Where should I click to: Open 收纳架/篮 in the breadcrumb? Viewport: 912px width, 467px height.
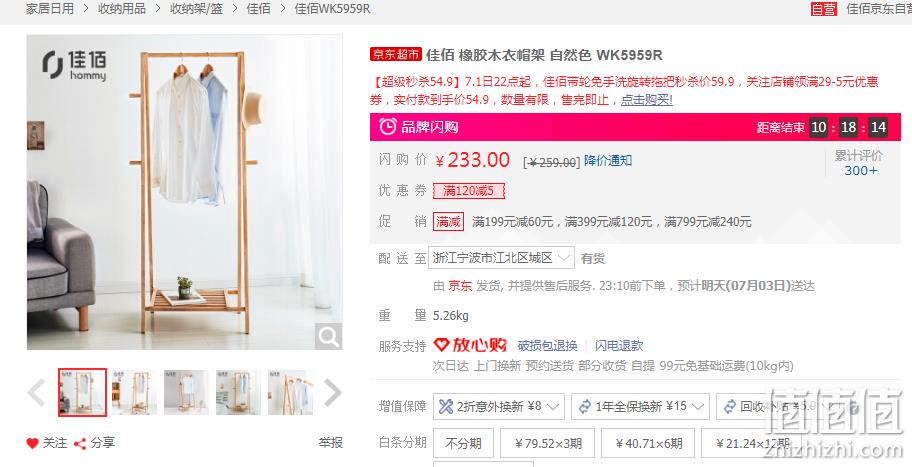(196, 9)
